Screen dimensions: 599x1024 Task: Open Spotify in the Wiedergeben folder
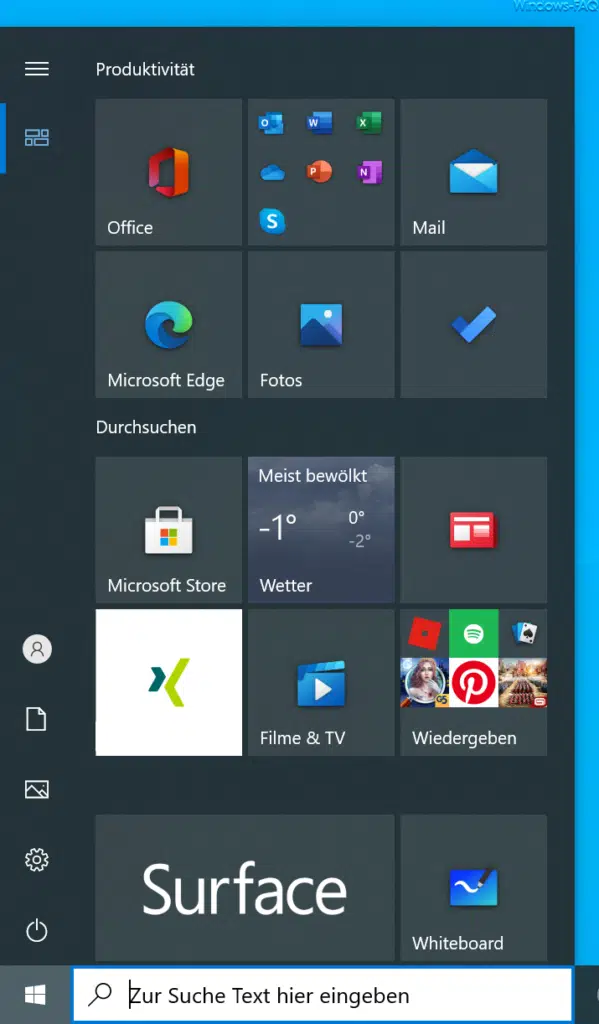click(x=474, y=633)
